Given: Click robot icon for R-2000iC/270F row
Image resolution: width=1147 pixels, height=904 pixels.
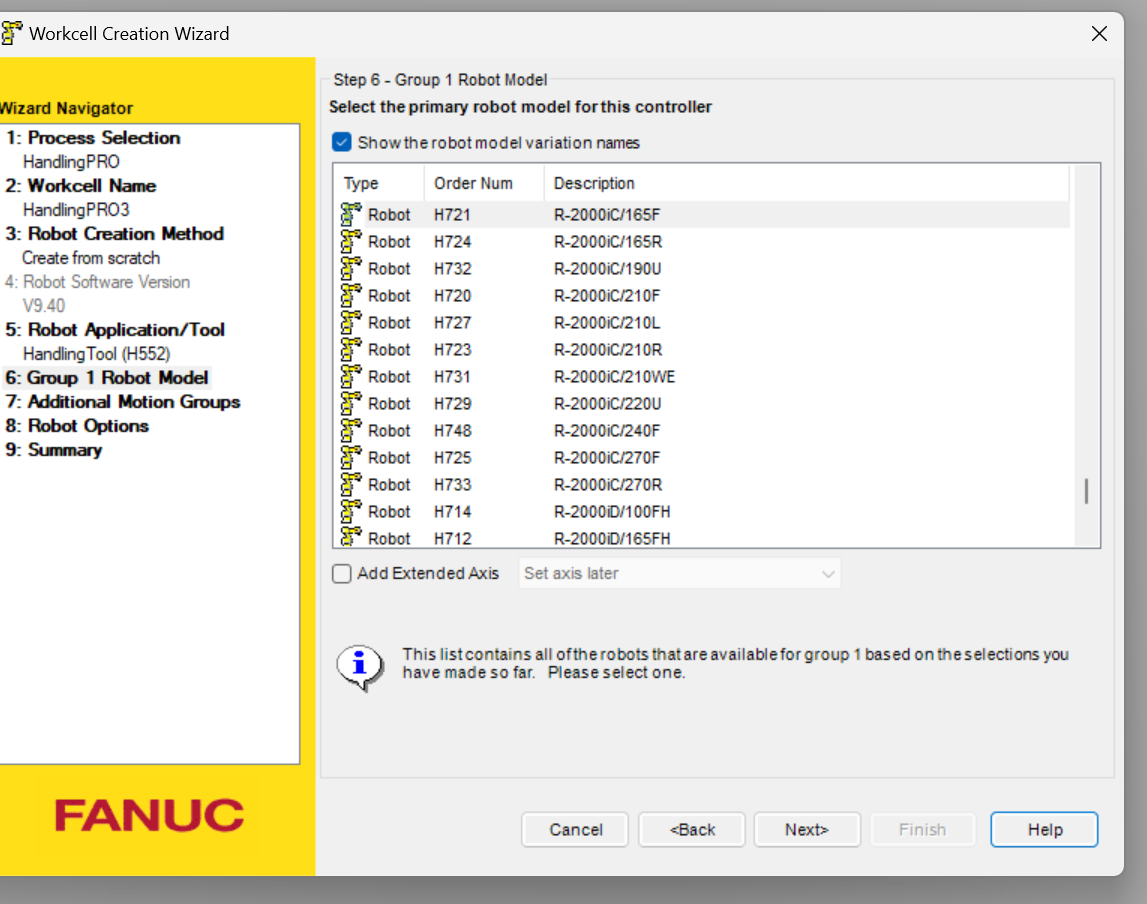Looking at the screenshot, I should point(351,458).
